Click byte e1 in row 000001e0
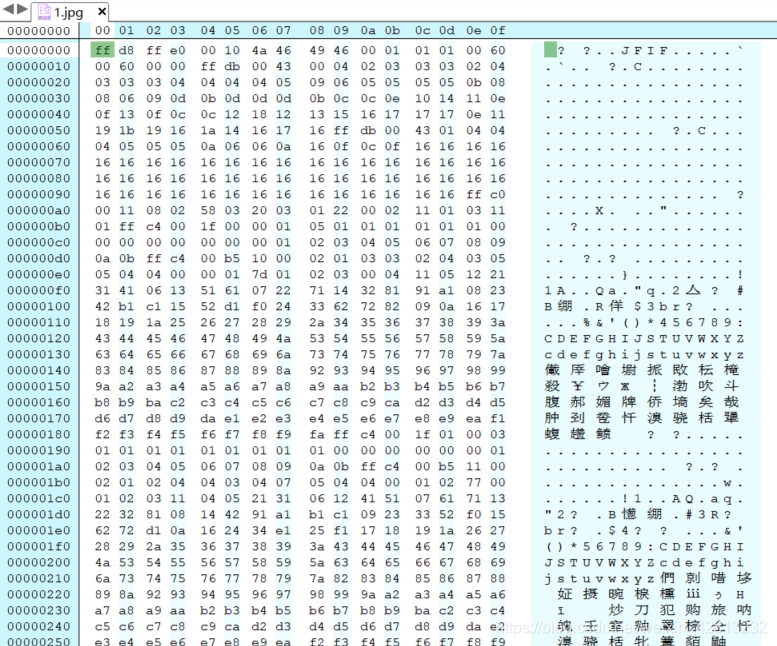 pos(283,531)
